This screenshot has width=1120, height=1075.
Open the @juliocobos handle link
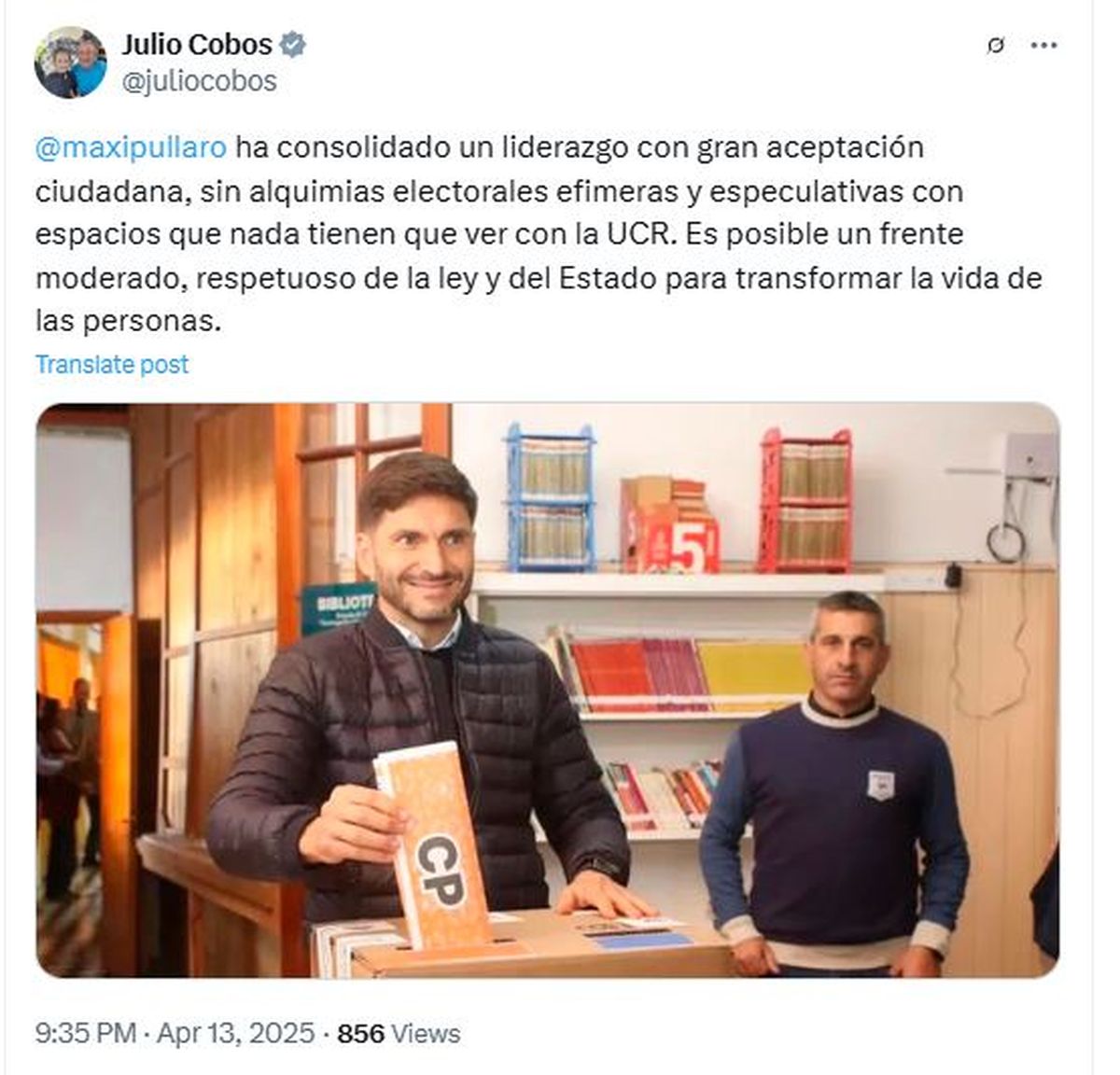[199, 81]
